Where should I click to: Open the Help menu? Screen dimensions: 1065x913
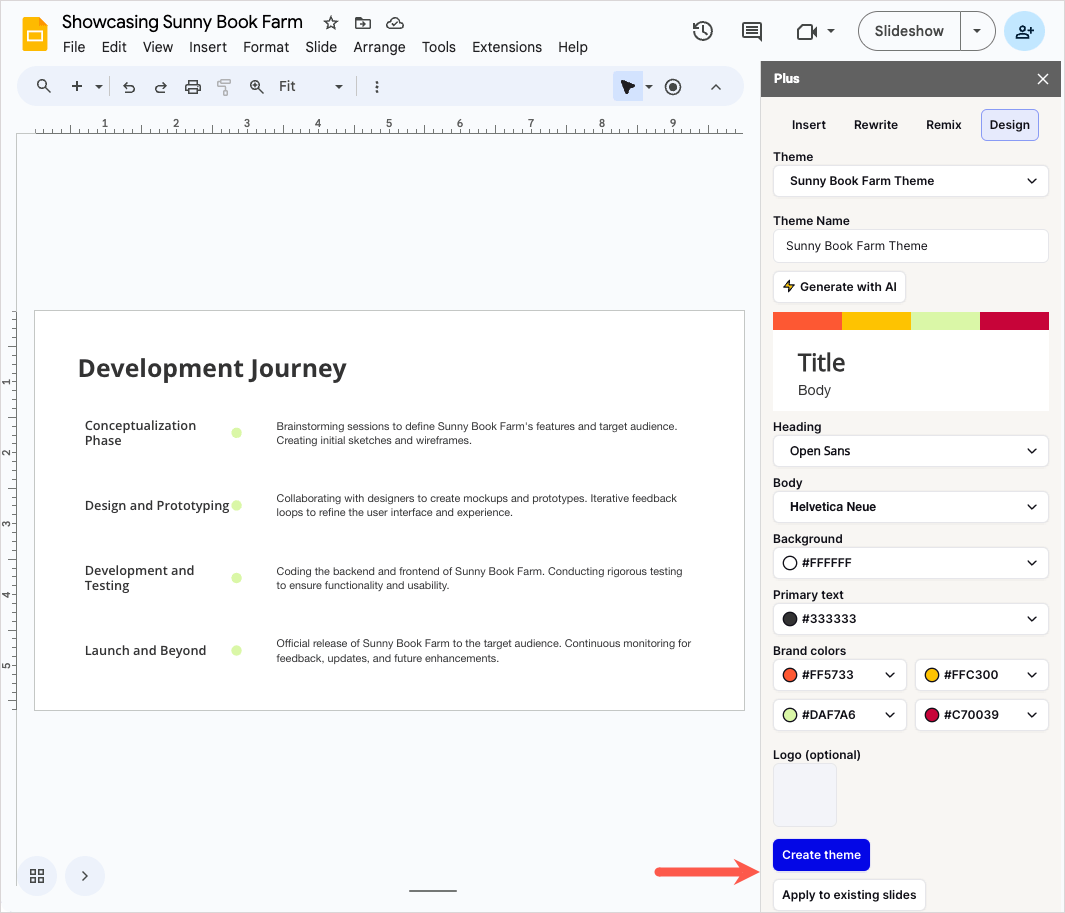pos(573,47)
